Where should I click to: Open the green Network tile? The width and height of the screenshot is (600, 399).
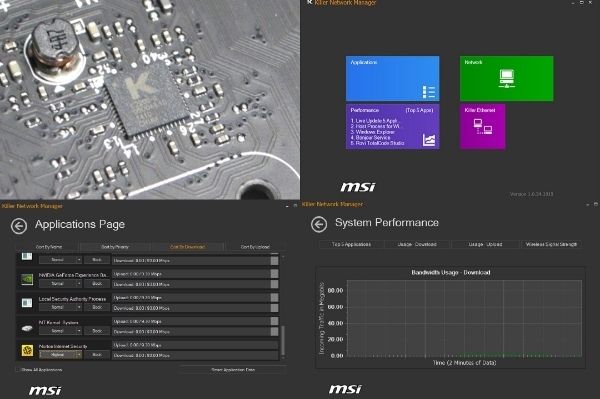(x=506, y=78)
